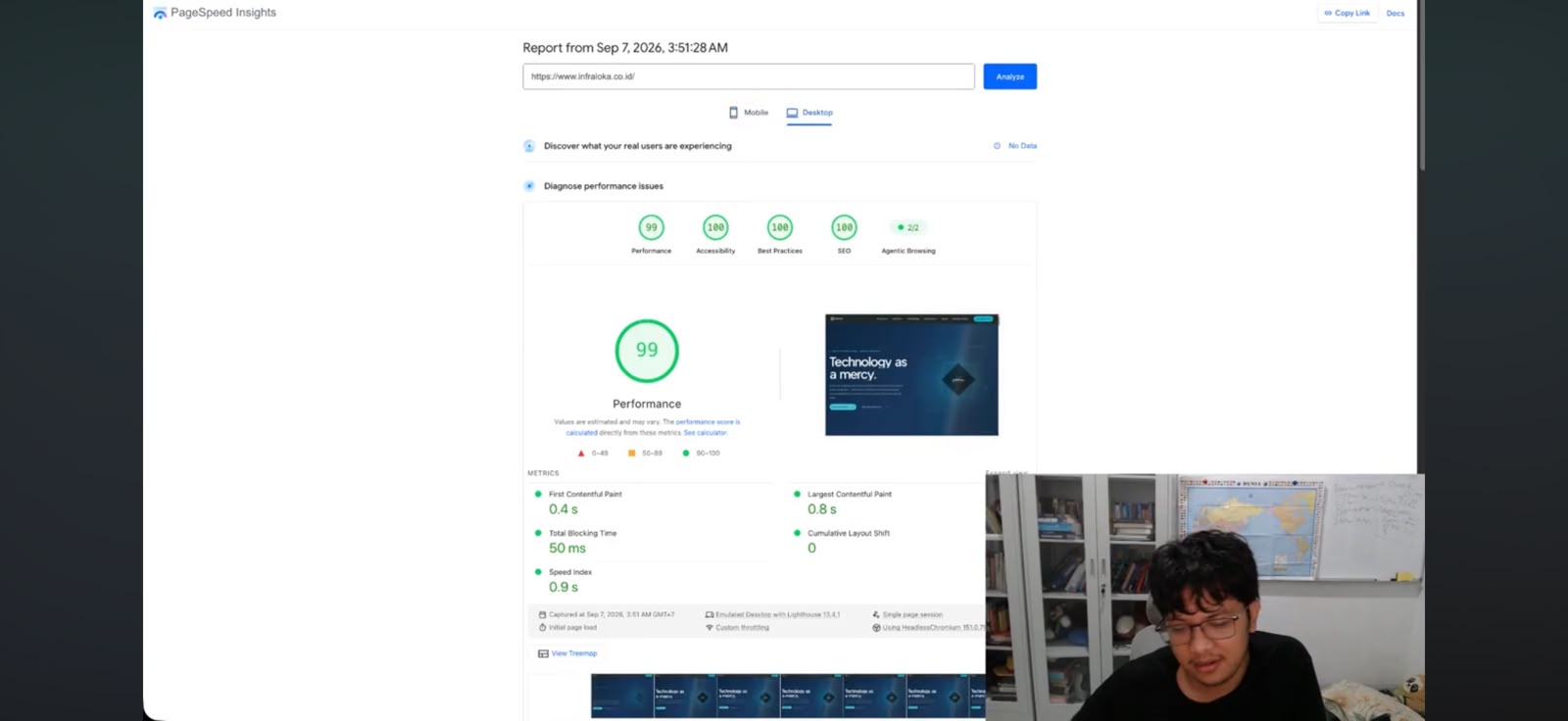Click the PageSpeed Insights logo icon

[160, 13]
